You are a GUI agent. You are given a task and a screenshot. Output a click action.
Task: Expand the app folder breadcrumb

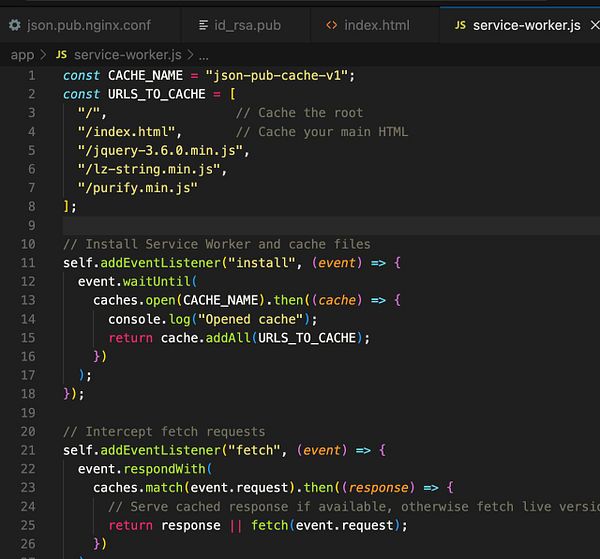[x=21, y=55]
